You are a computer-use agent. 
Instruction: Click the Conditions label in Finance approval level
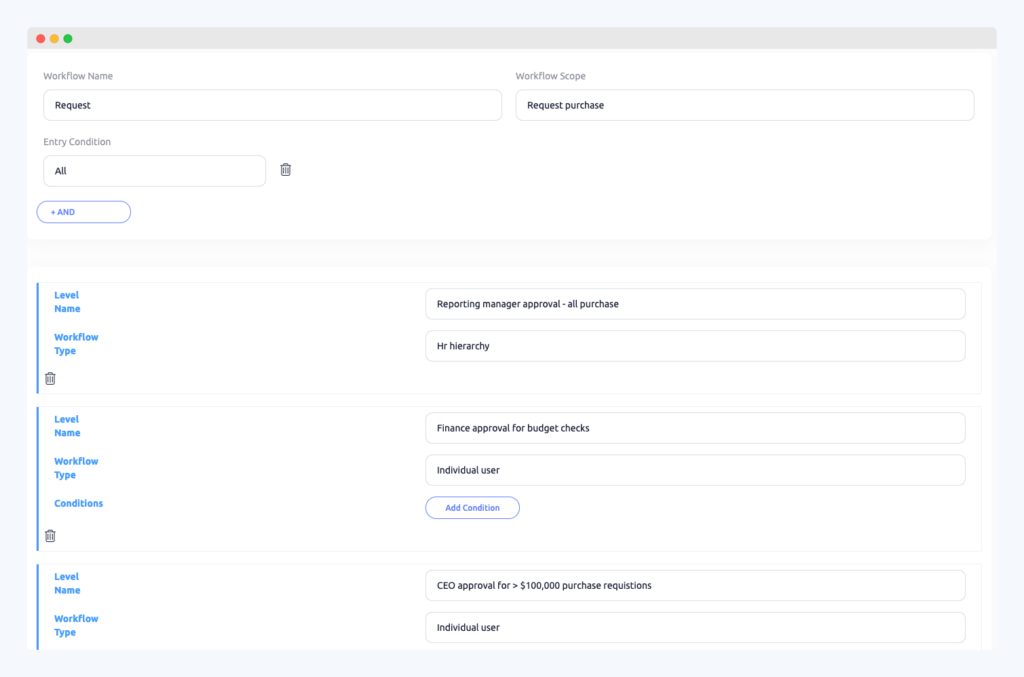tap(78, 503)
